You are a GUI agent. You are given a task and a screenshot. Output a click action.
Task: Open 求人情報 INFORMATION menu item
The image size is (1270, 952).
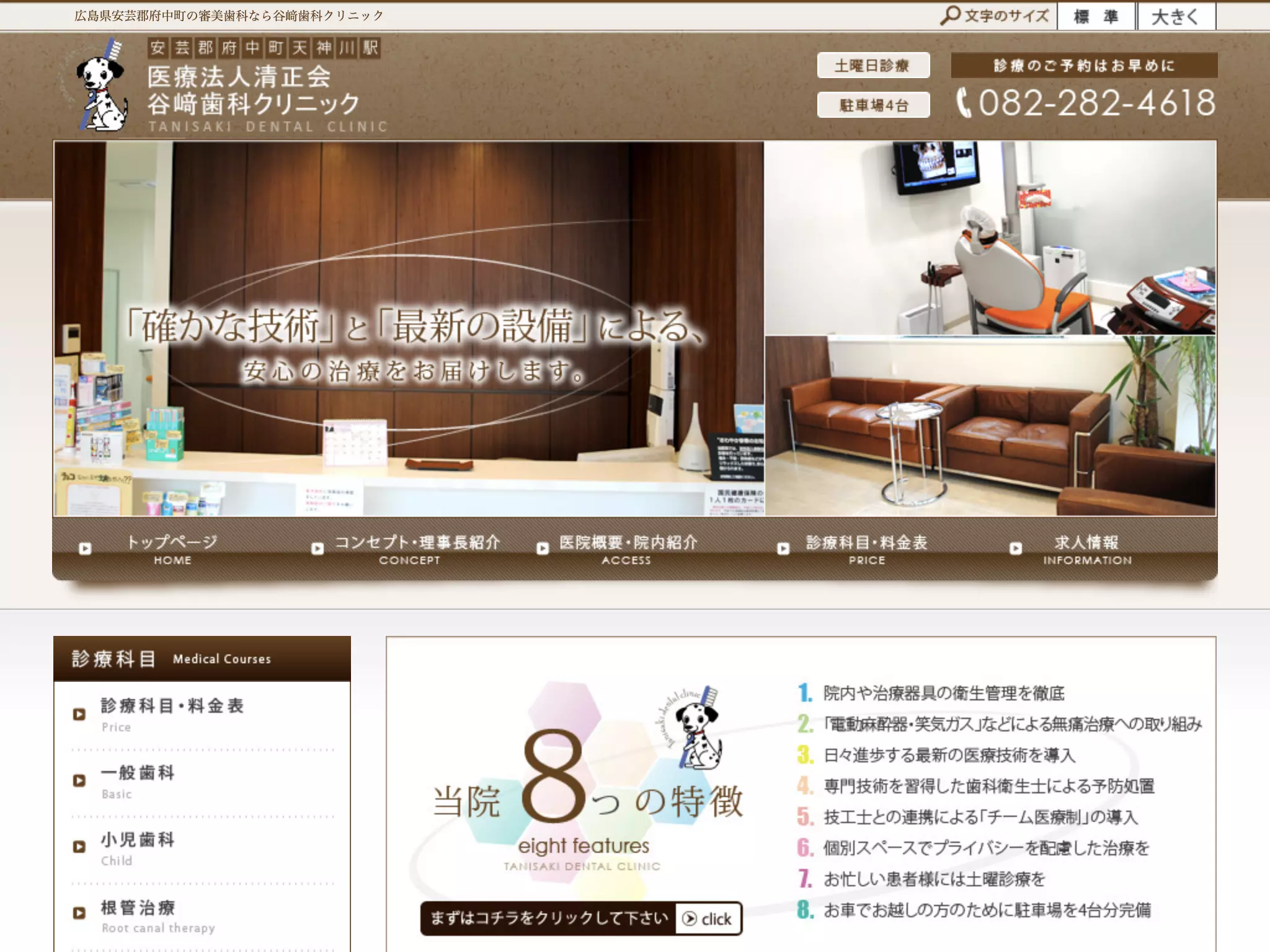(1087, 550)
